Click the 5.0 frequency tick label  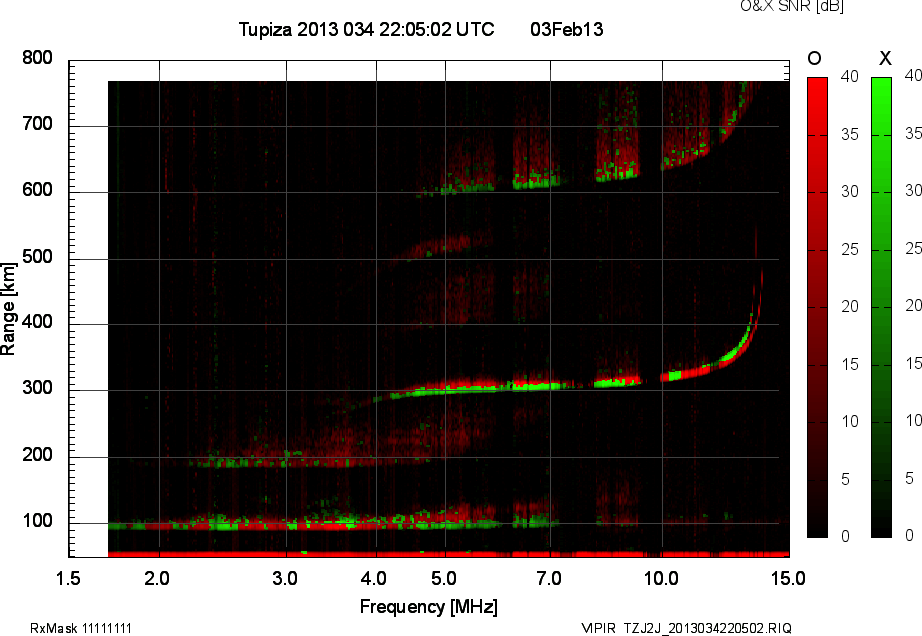tap(443, 578)
